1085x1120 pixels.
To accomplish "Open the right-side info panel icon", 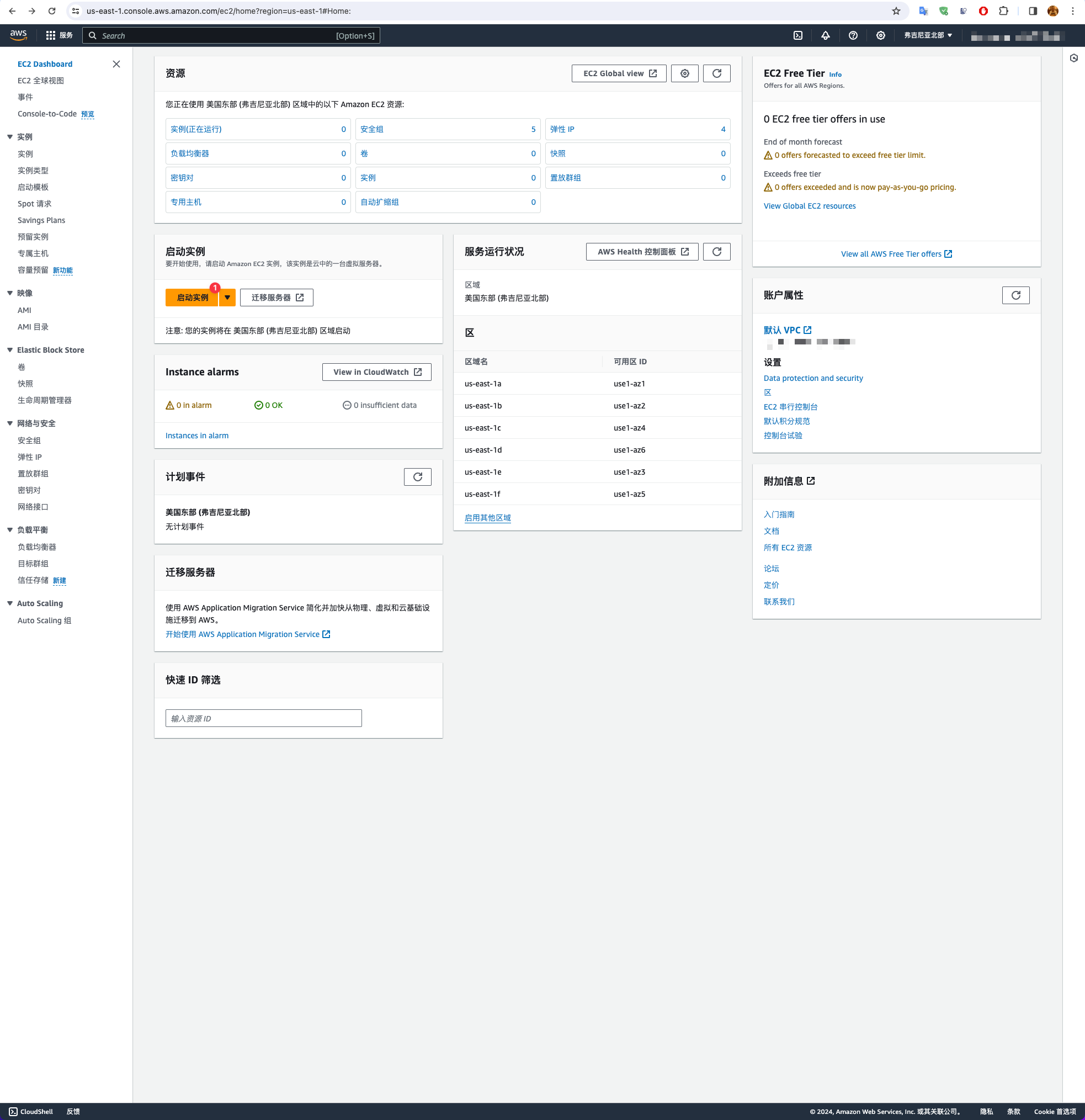I will coord(1073,58).
